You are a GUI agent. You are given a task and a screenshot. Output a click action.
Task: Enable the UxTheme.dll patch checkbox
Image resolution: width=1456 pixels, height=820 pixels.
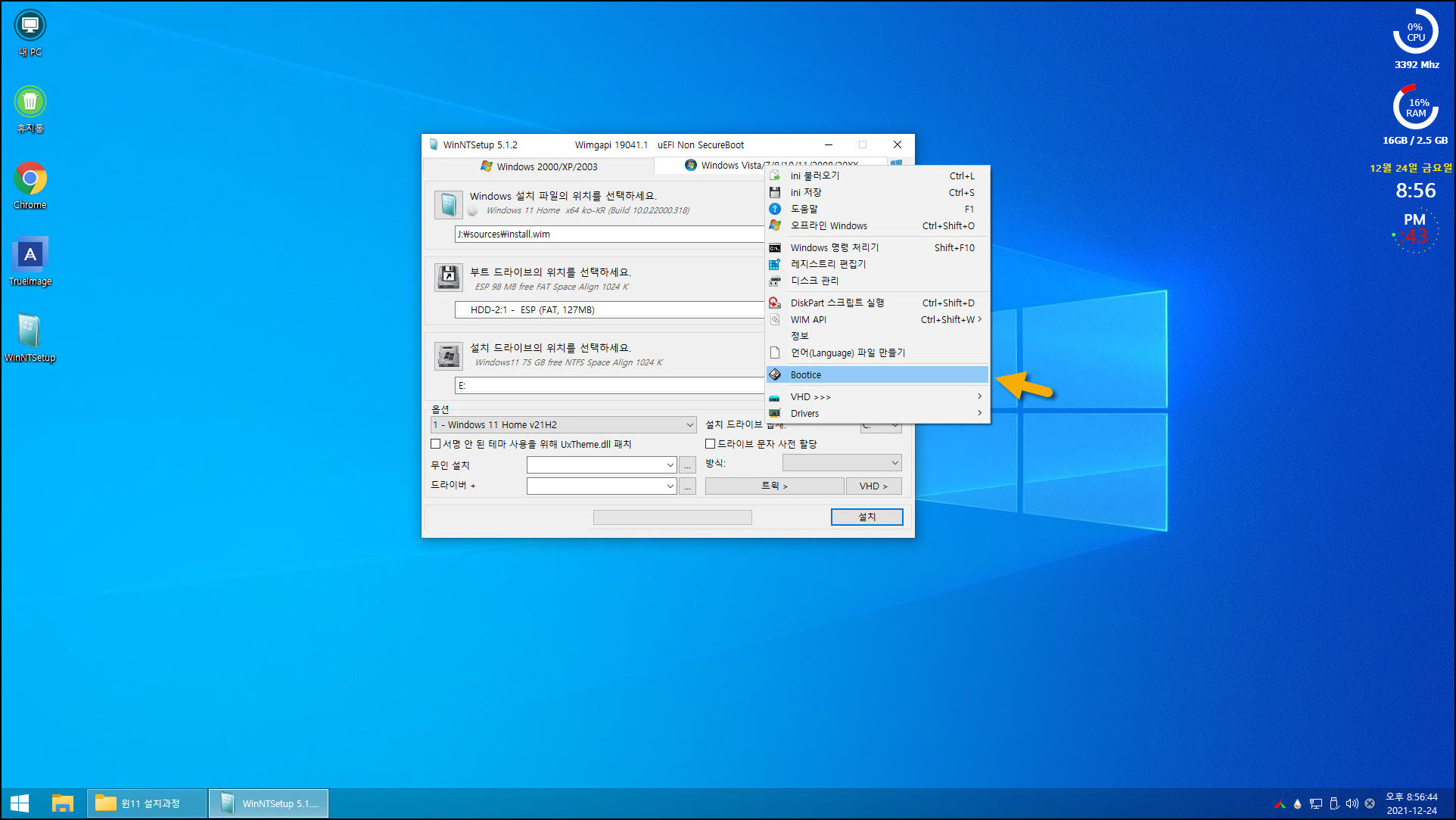click(436, 444)
